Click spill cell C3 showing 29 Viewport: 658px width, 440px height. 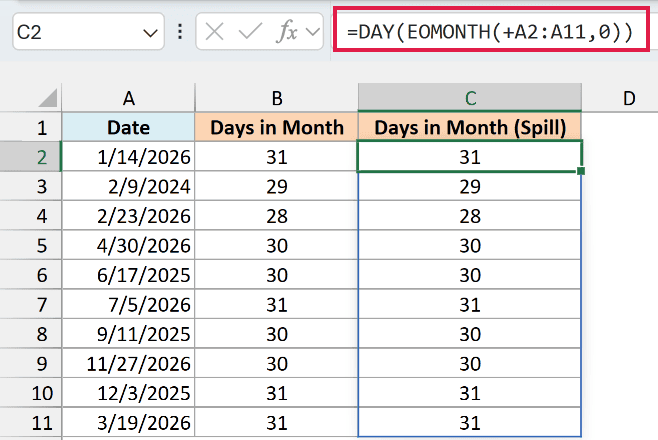click(x=470, y=186)
